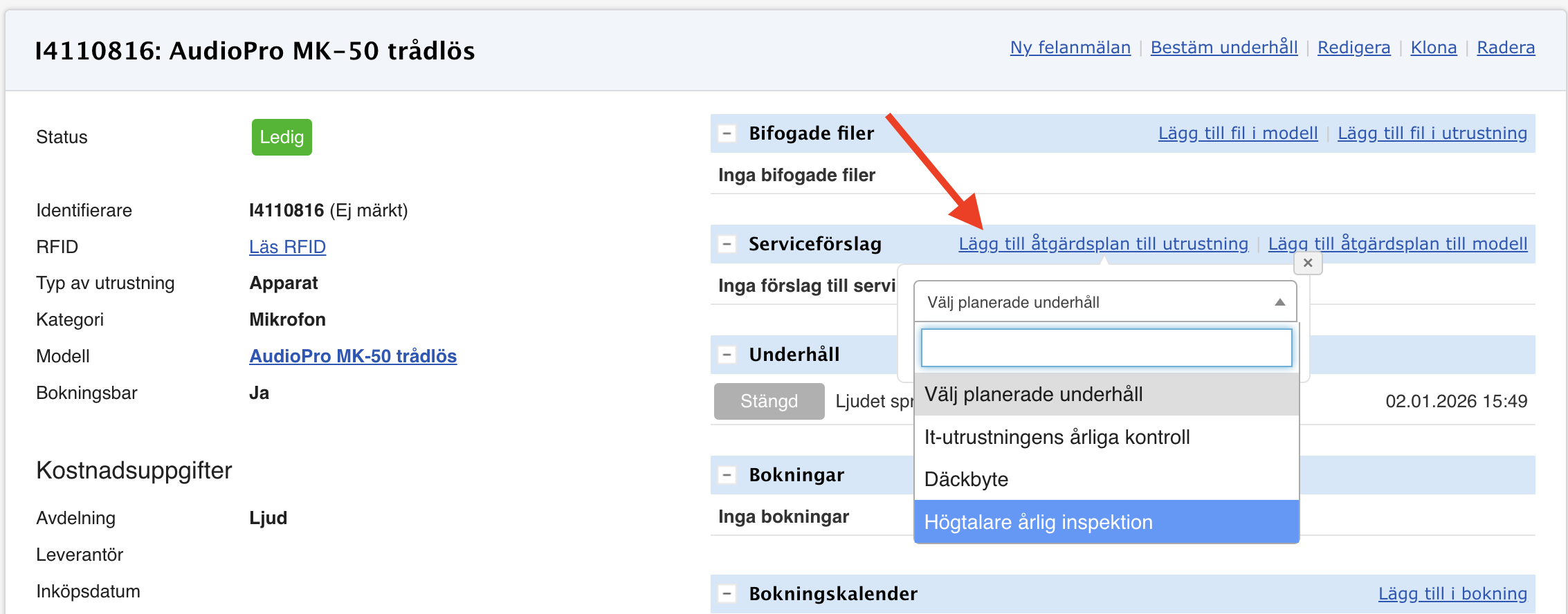Collapse the Bokningskalender section

[x=727, y=594]
